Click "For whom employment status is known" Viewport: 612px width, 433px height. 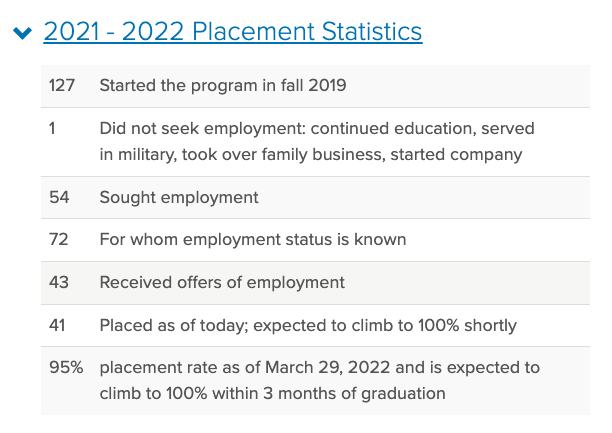[x=252, y=240]
